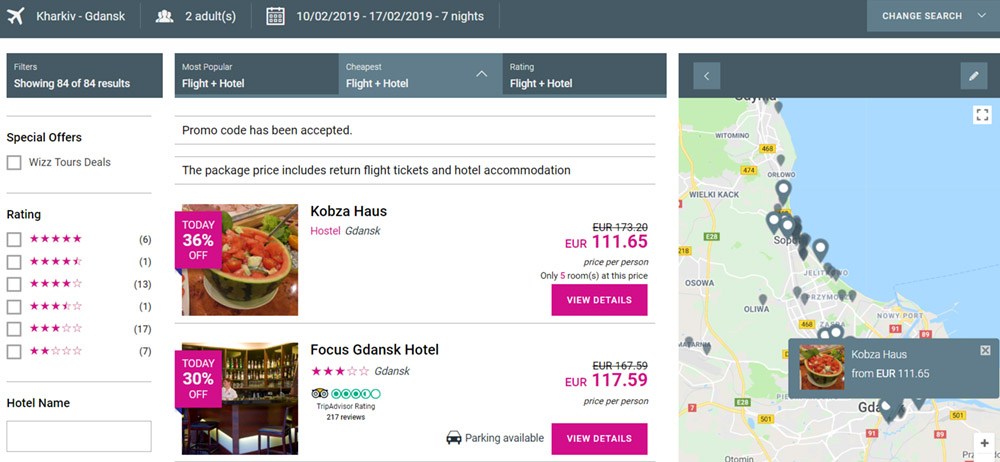Screen dimensions: 1000x462
Task: Click the calendar icon for travel dates
Action: 275,16
